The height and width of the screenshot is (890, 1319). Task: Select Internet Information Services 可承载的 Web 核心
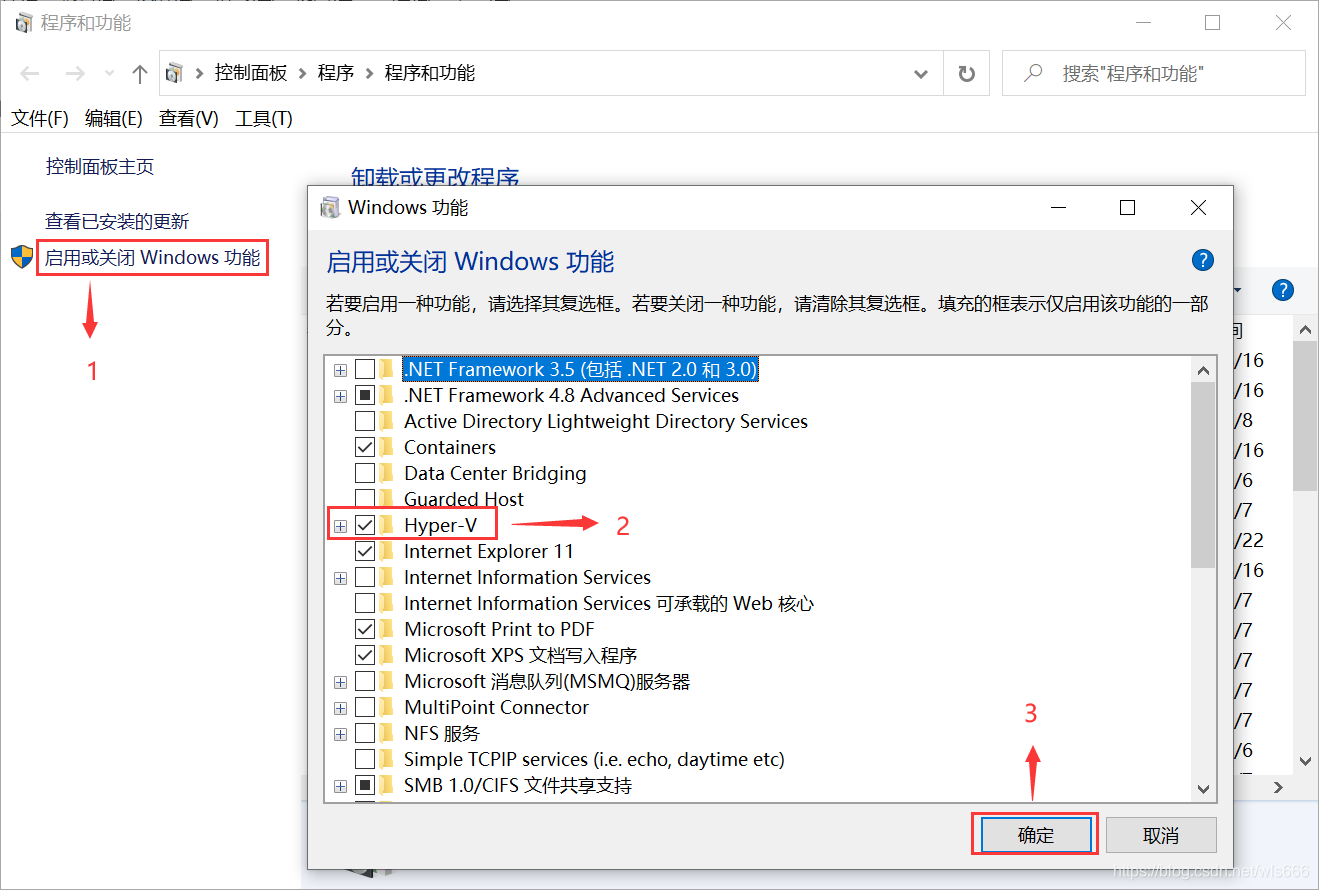(609, 603)
